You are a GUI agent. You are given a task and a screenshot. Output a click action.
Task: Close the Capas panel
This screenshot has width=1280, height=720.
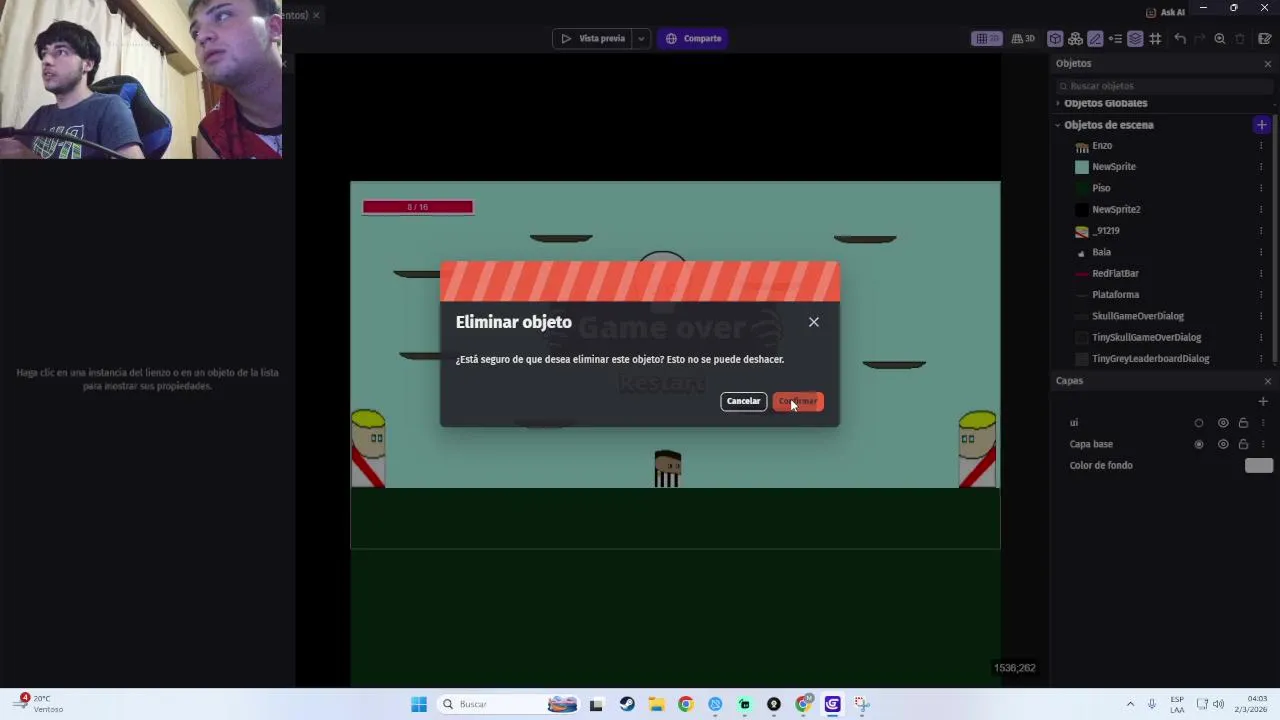coord(1268,381)
